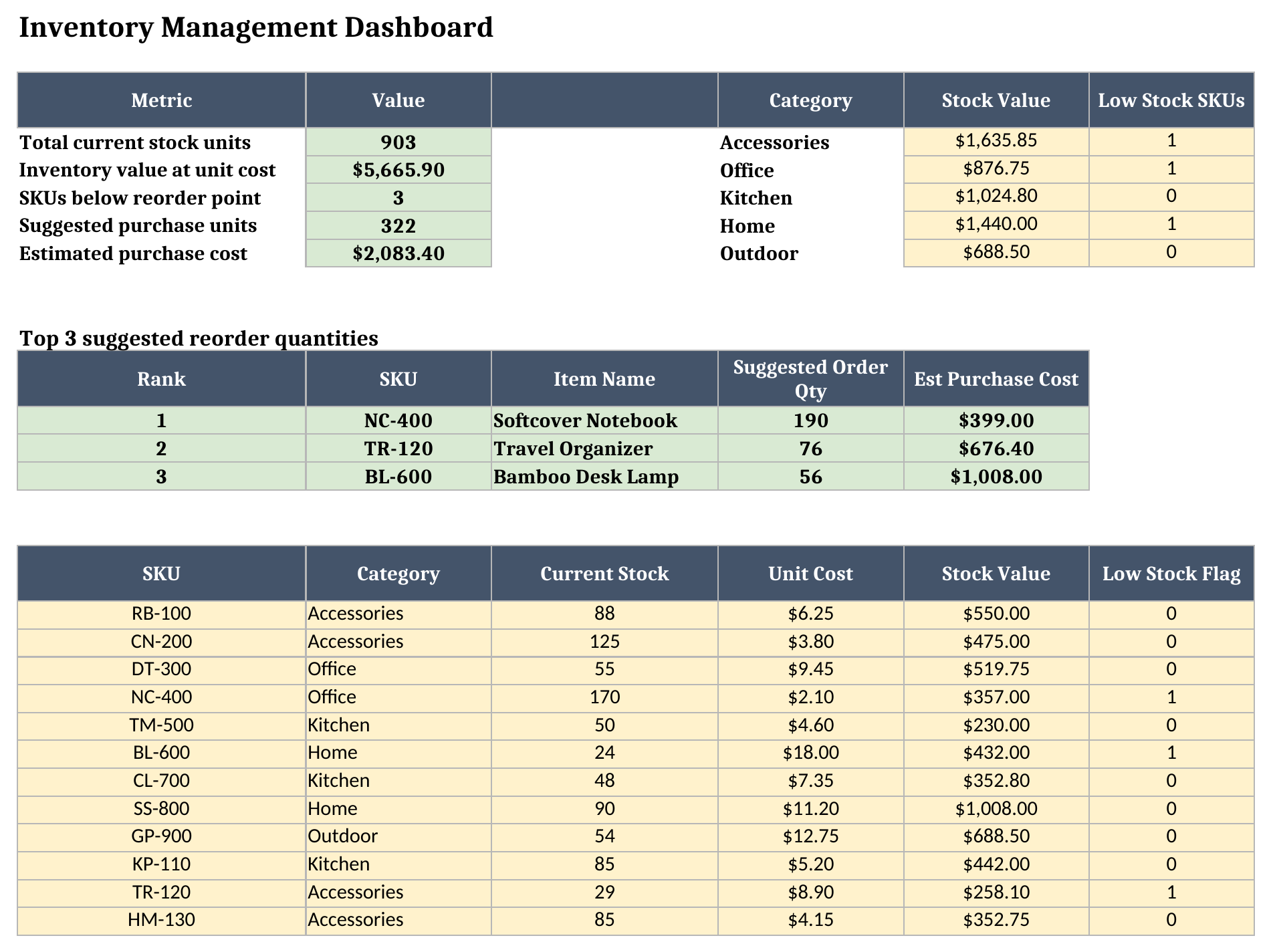Click the $12.75 unit cost cell
Image resolution: width=1271 pixels, height=952 pixels.
tap(810, 836)
